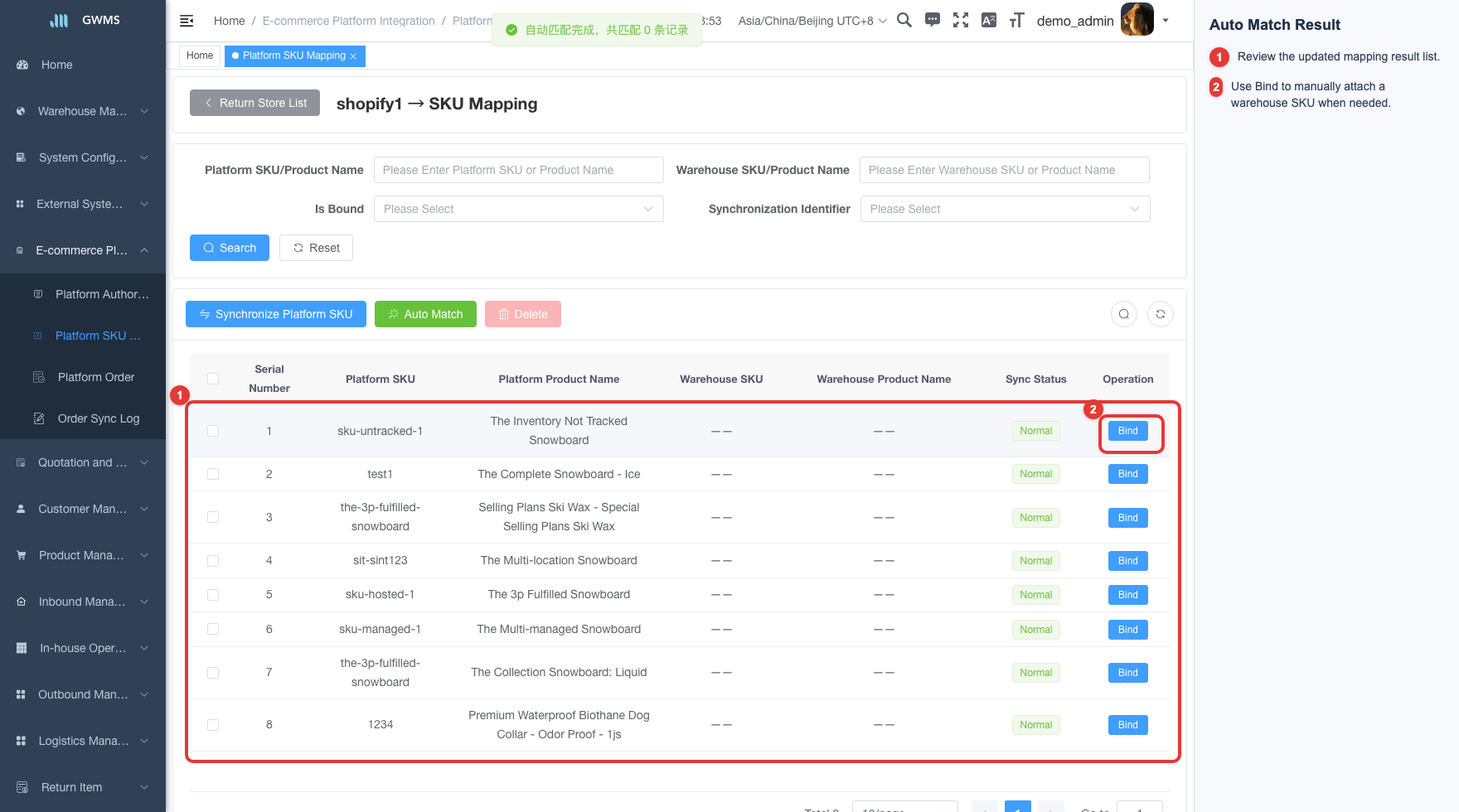Check the sku-untracked-1 row checkbox

point(213,431)
